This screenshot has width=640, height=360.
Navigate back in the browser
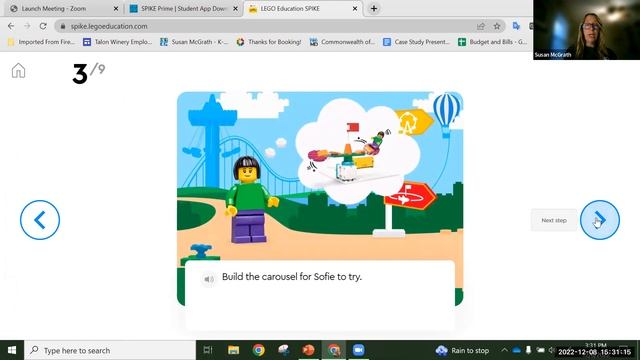[11, 26]
